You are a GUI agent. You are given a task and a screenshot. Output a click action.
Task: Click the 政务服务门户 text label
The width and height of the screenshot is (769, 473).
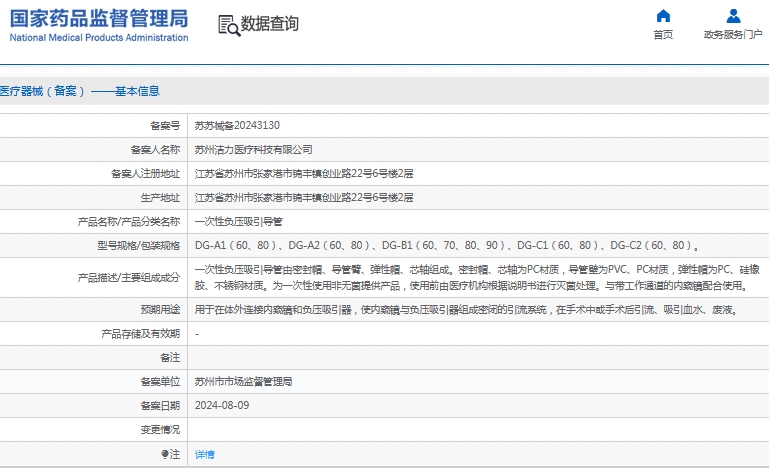pyautogui.click(x=733, y=34)
